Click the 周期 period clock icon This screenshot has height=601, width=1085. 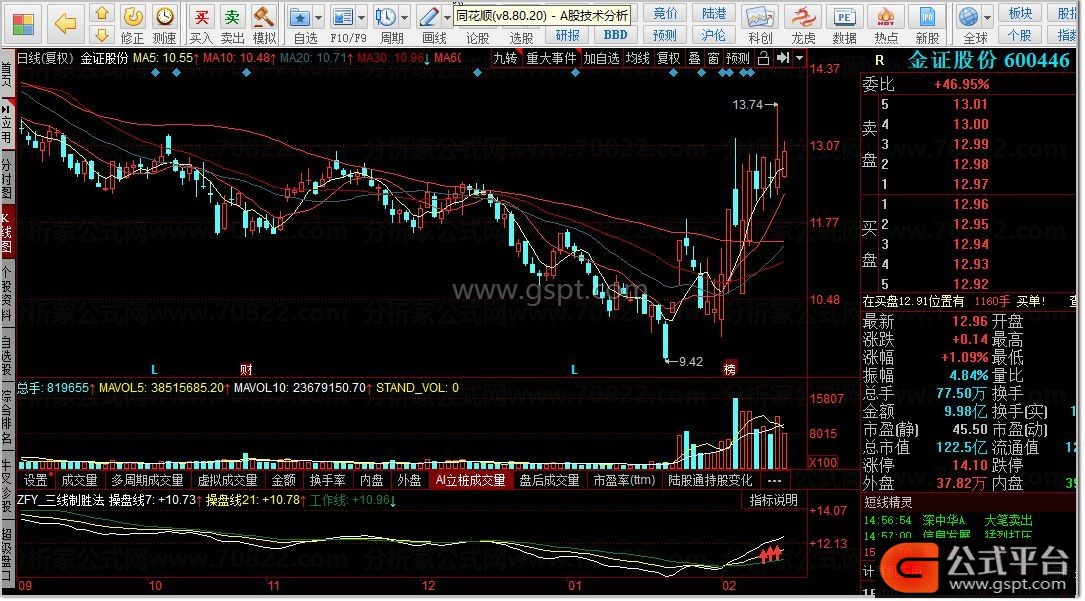click(385, 17)
